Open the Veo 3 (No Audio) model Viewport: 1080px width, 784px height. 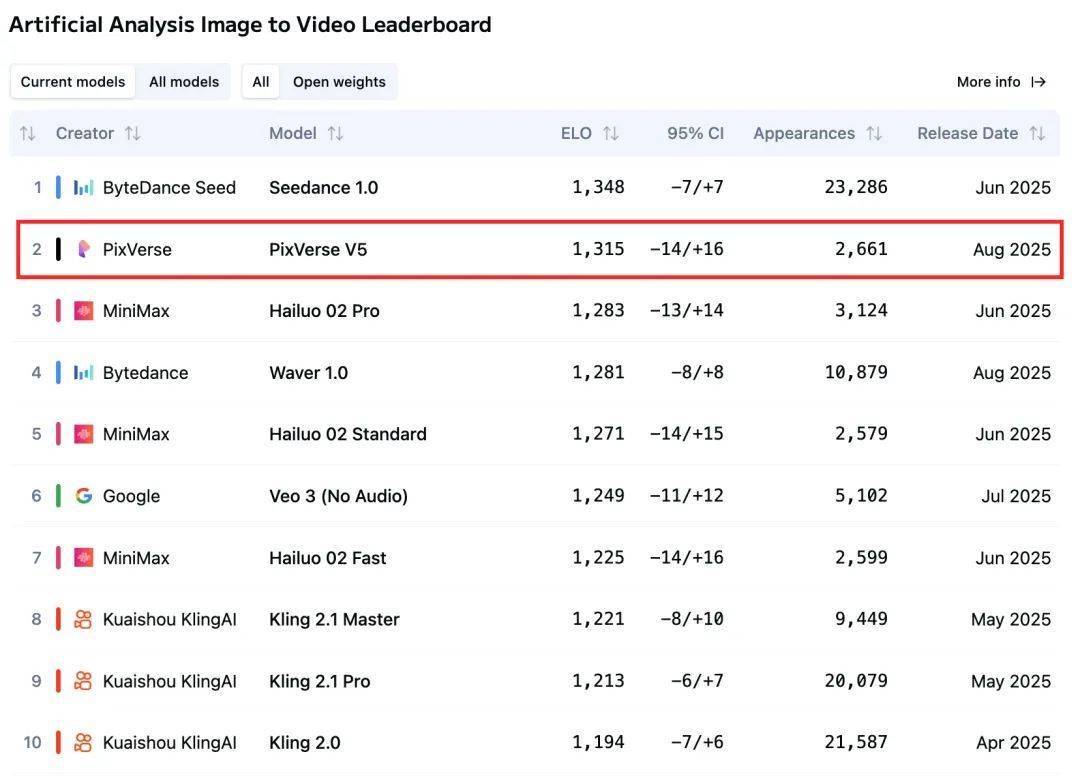pos(338,496)
